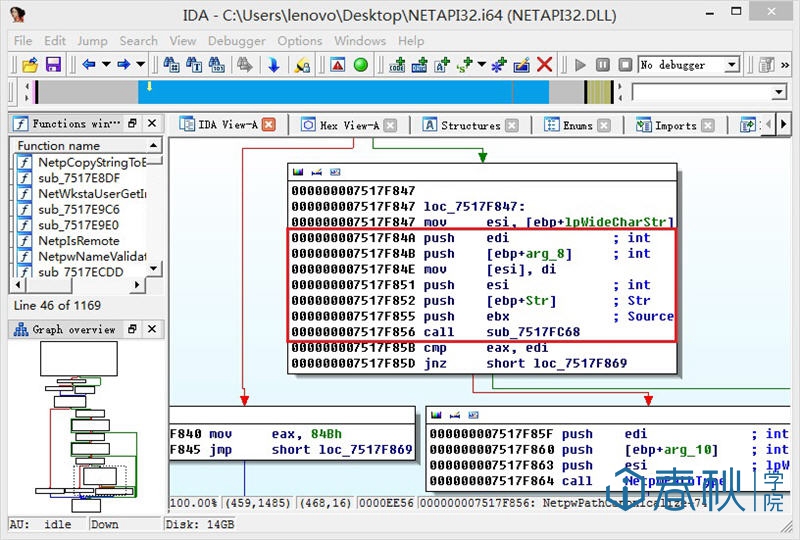The image size is (800, 540).
Task: Pause the process with the pause button
Action: [x=603, y=65]
